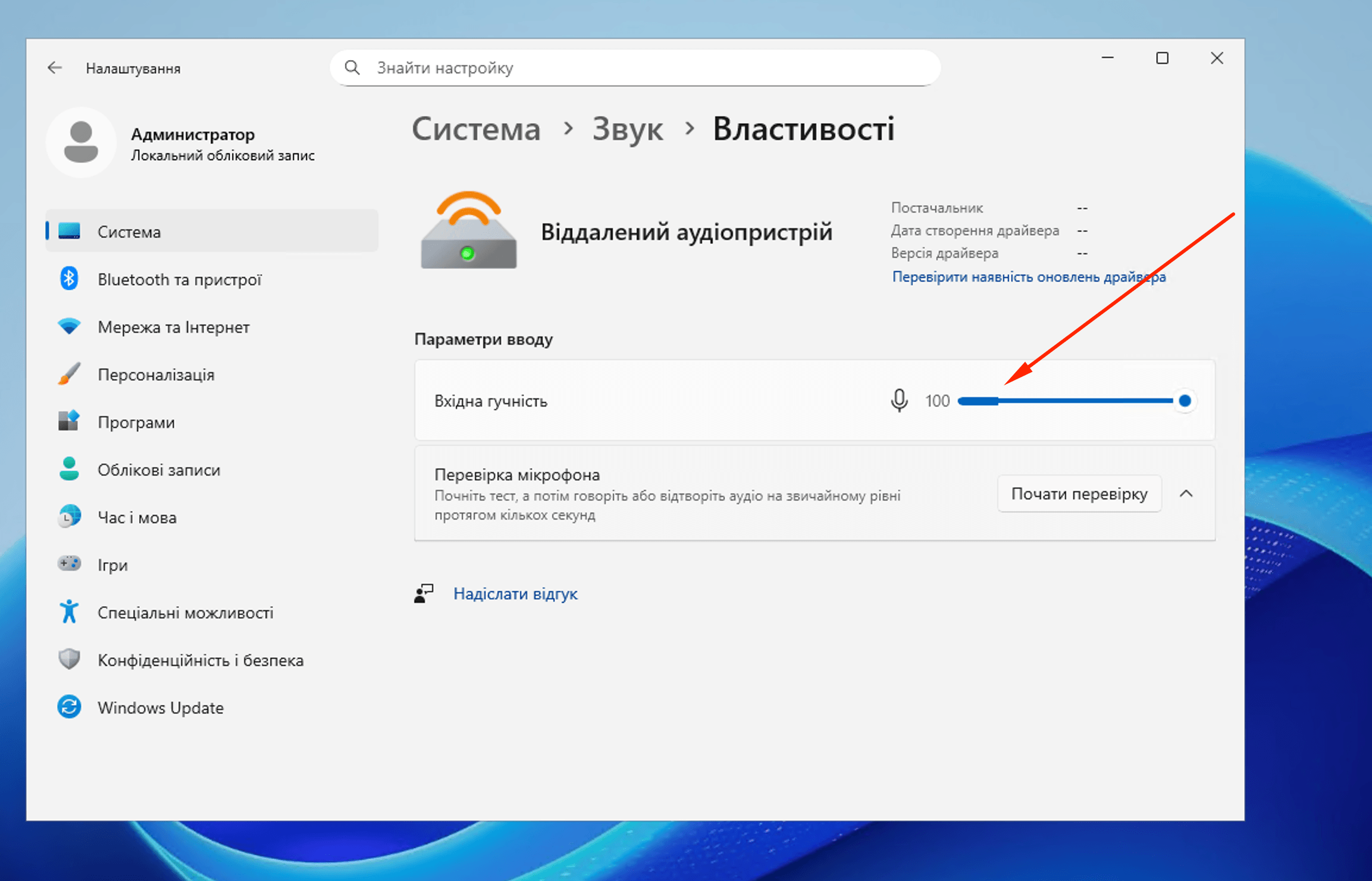Click the remote audio device icon
Viewport: 1372px width, 881px height.
click(x=468, y=231)
